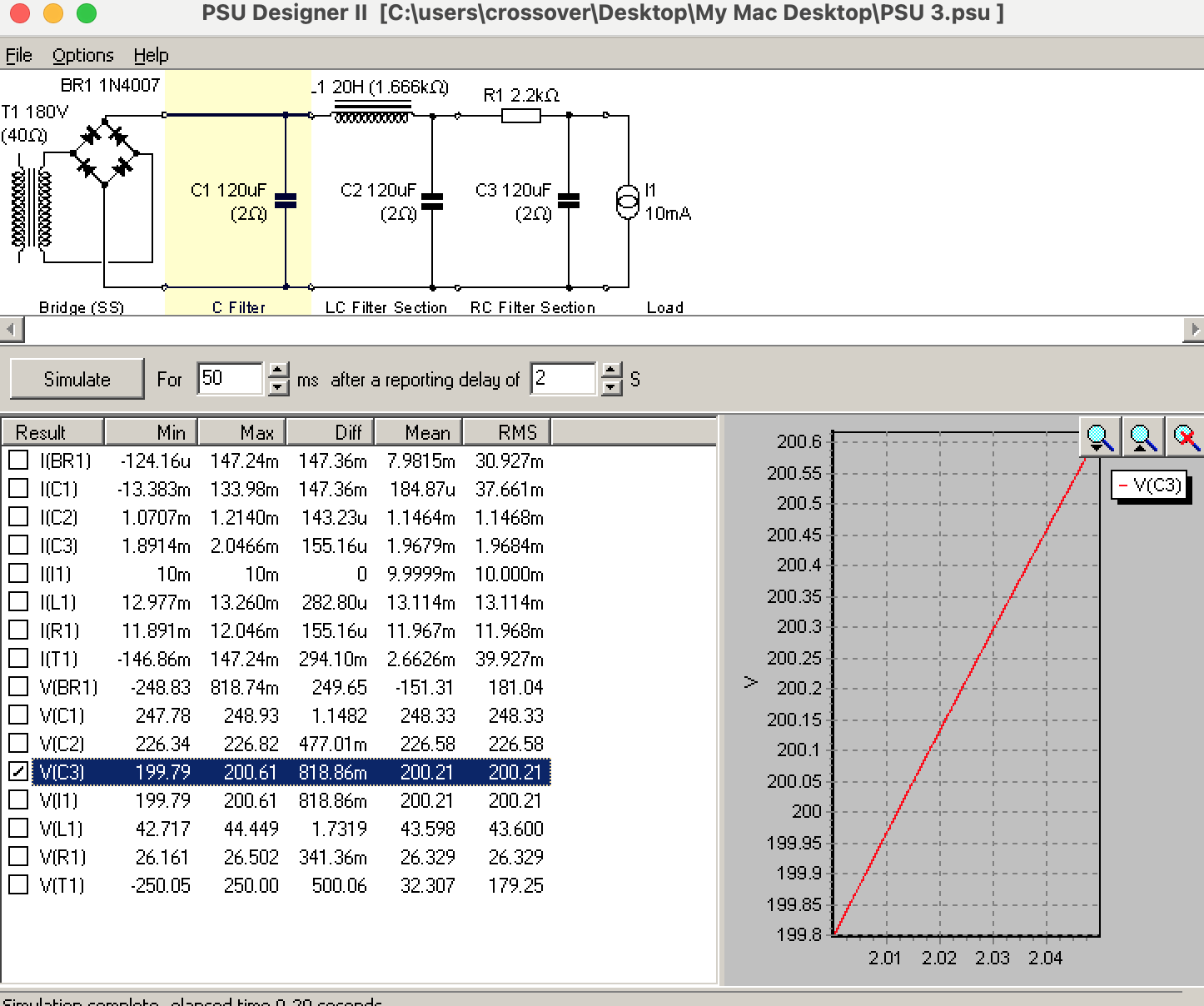This screenshot has height=1006, width=1204.
Task: Click the RMS column header
Action: pyautogui.click(x=507, y=432)
